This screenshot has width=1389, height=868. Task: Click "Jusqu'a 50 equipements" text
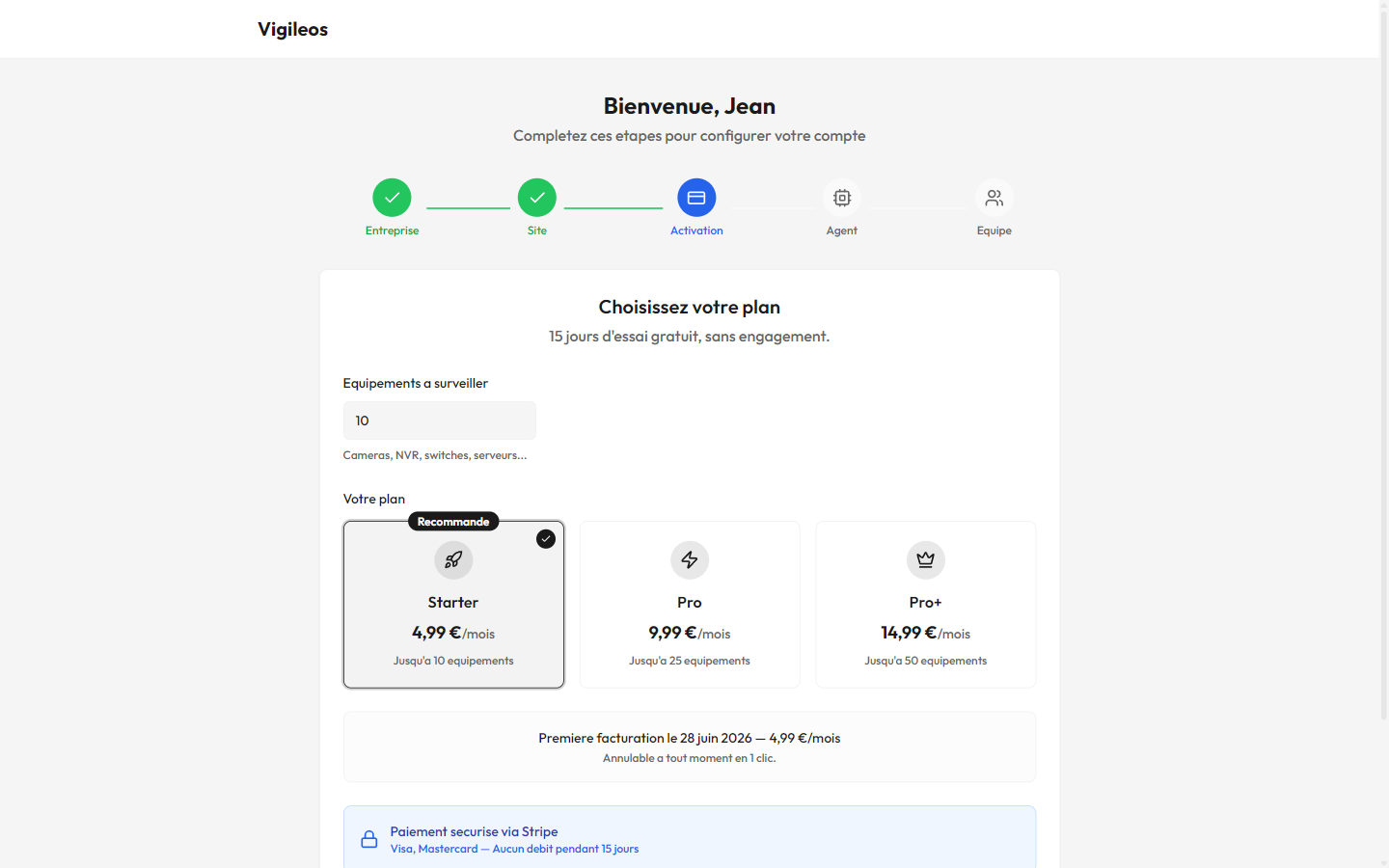[x=926, y=661]
